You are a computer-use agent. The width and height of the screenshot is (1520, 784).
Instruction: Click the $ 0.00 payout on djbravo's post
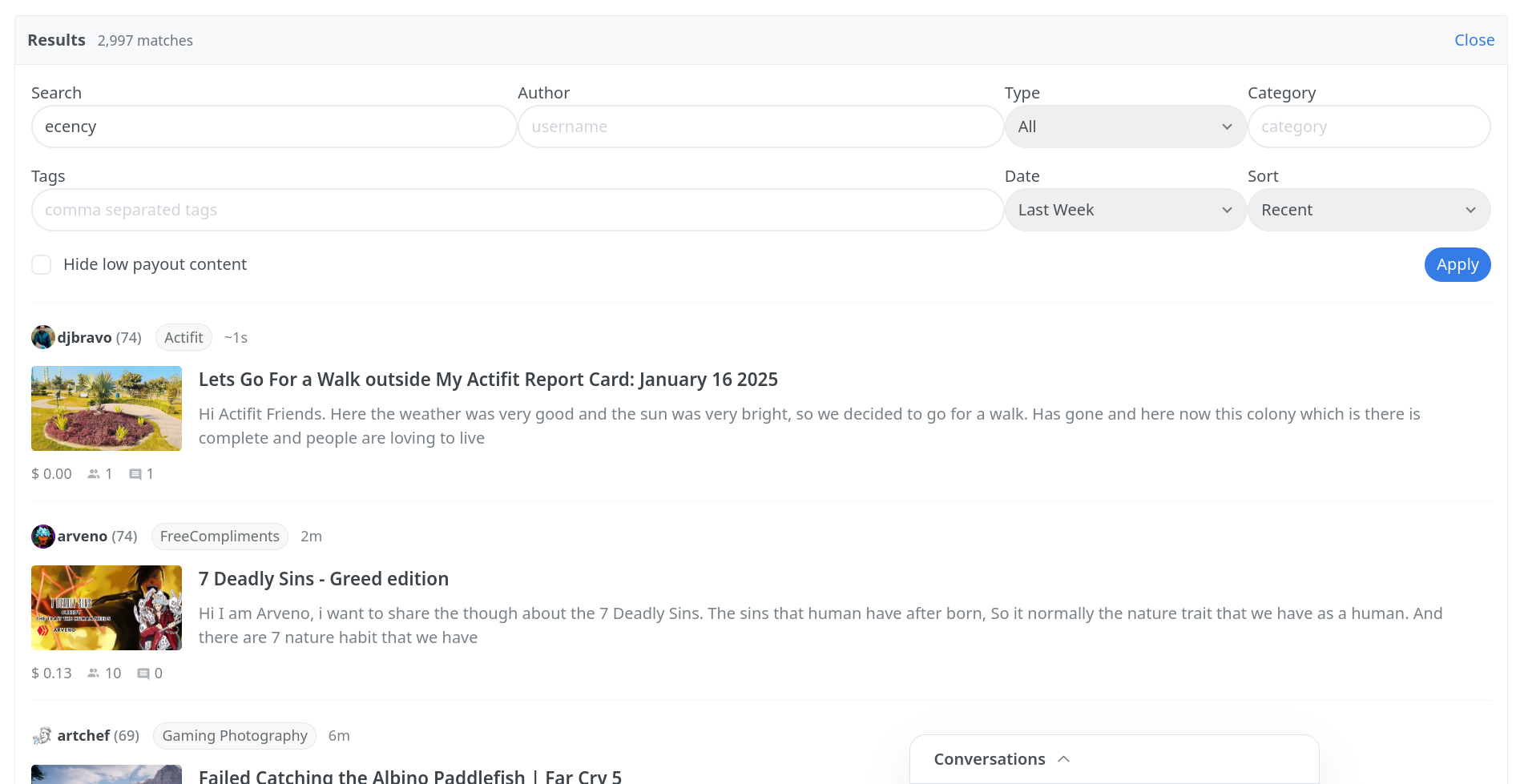click(x=51, y=474)
